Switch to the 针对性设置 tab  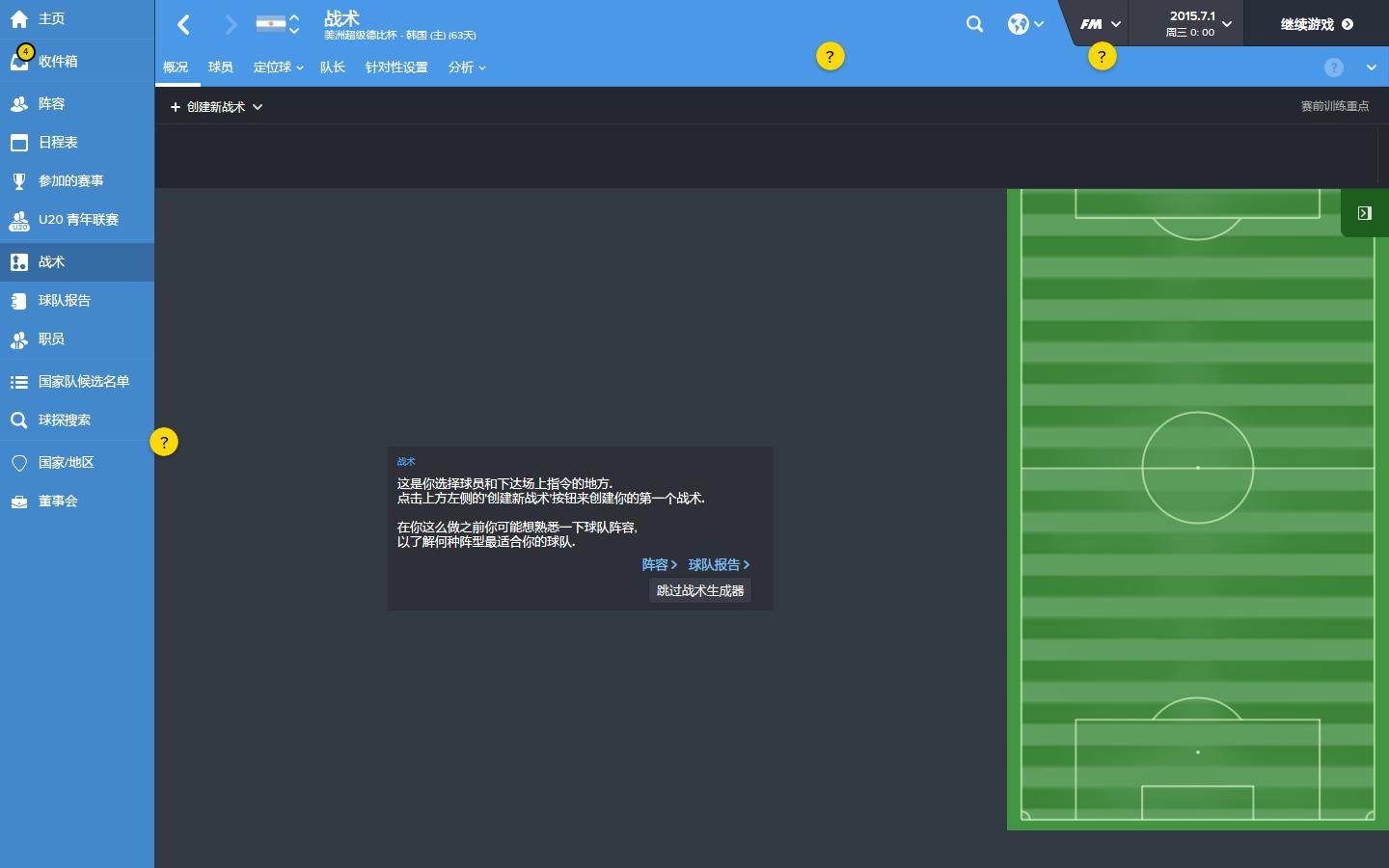pyautogui.click(x=396, y=68)
